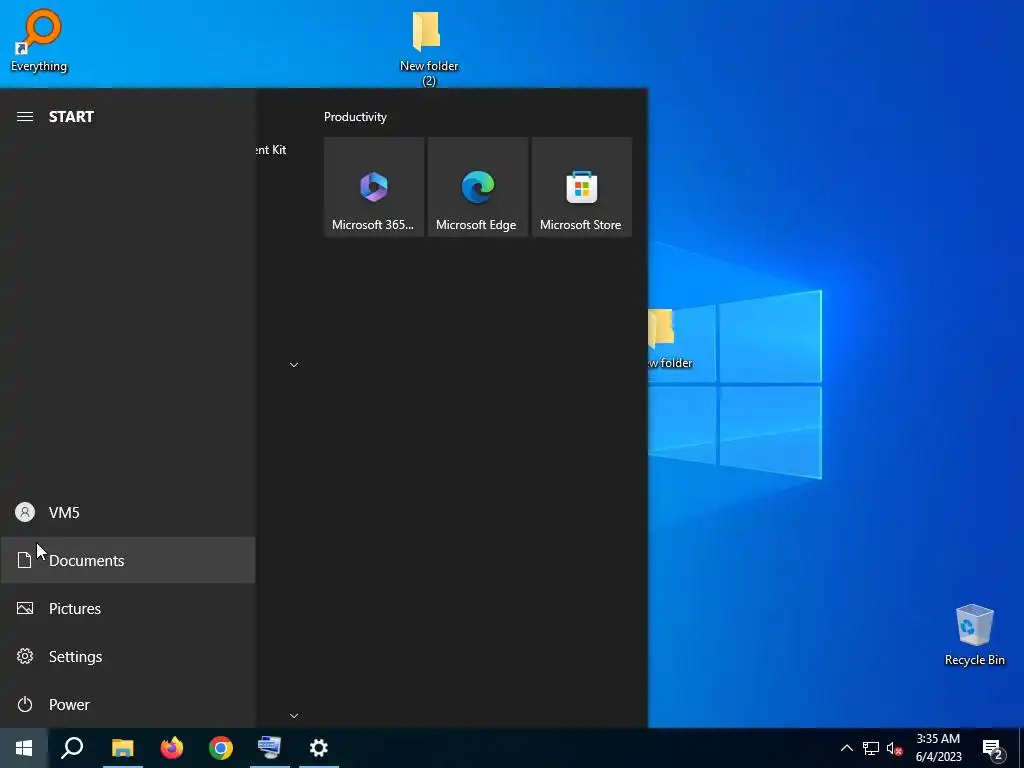This screenshot has width=1024, height=768.
Task: Open the muted volume tray icon
Action: [x=894, y=748]
